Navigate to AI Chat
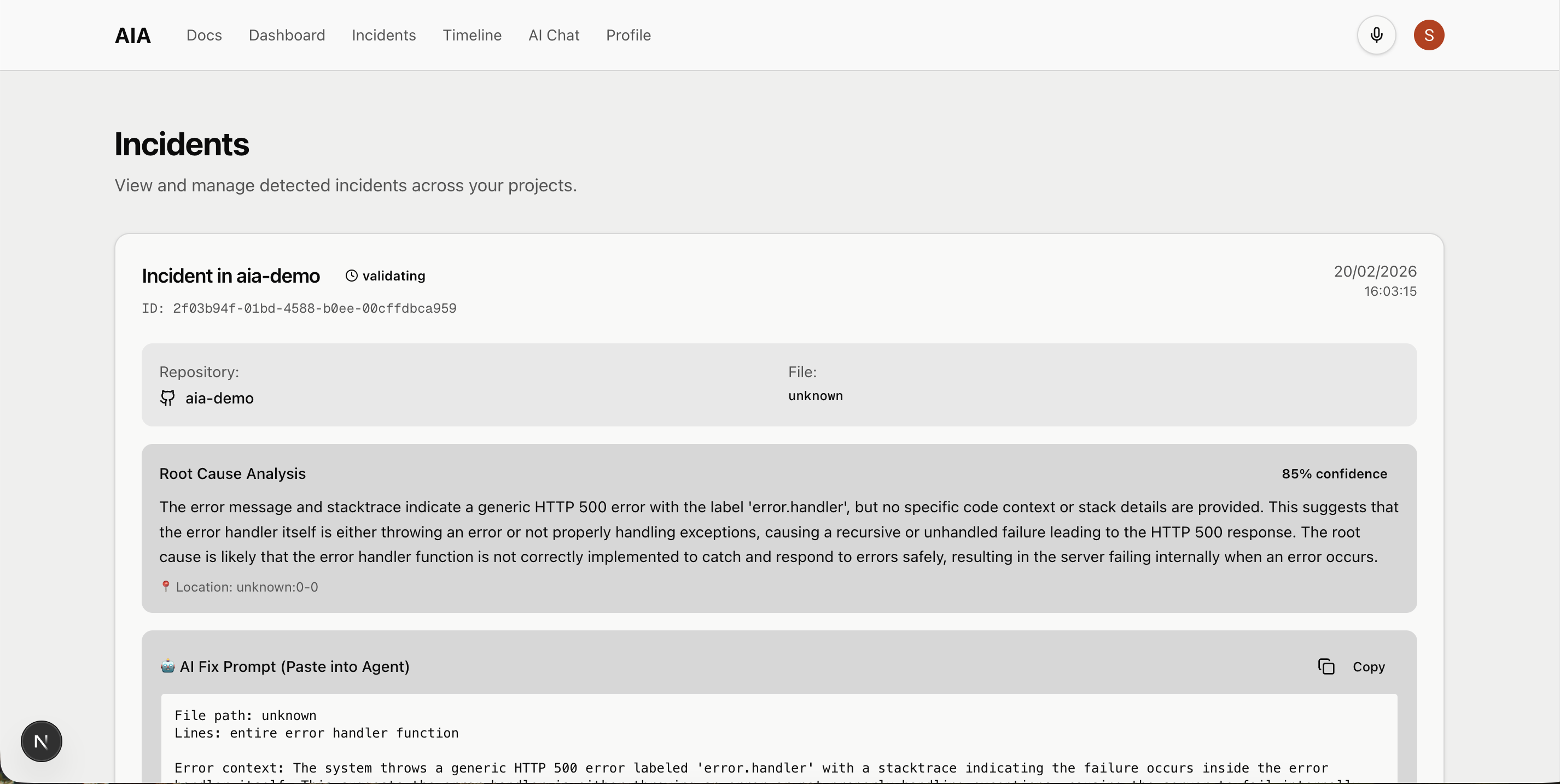1560x784 pixels. pos(554,36)
